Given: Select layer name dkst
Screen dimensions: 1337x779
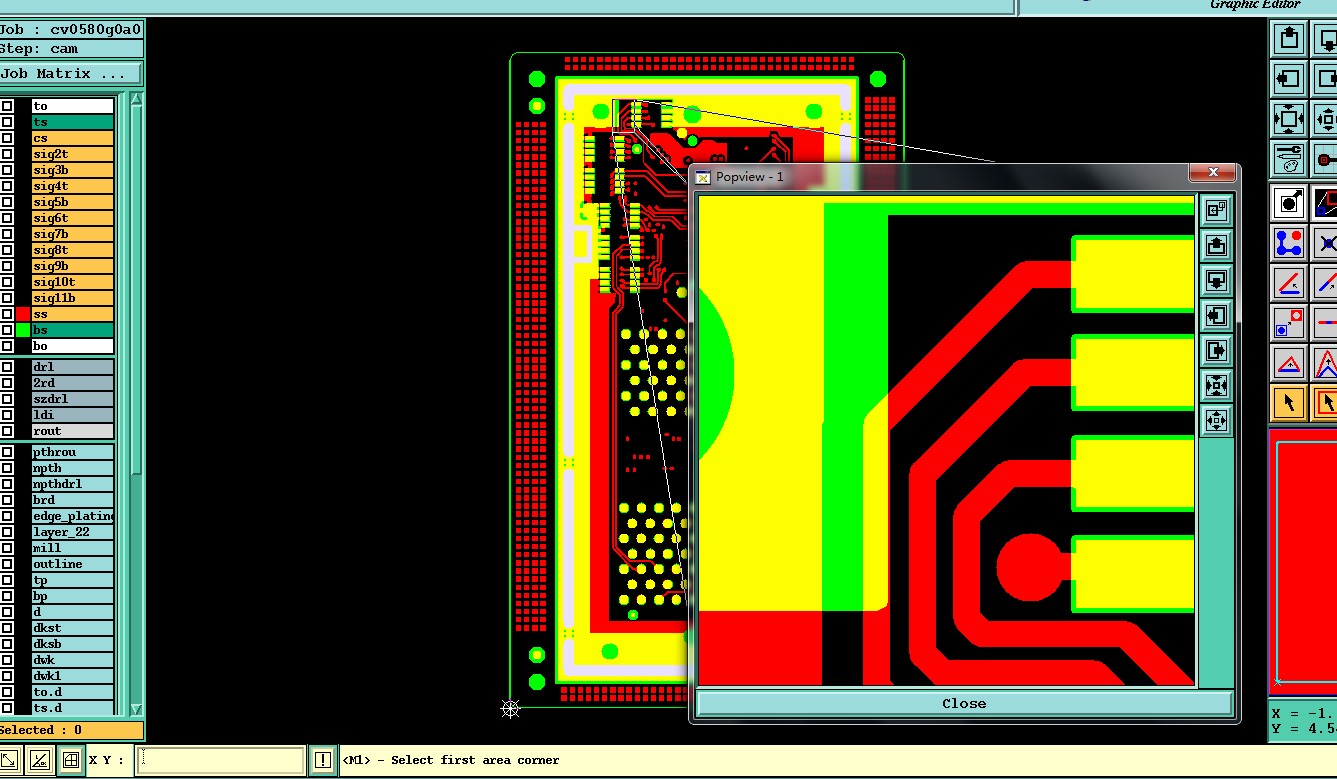Looking at the screenshot, I should tap(72, 628).
